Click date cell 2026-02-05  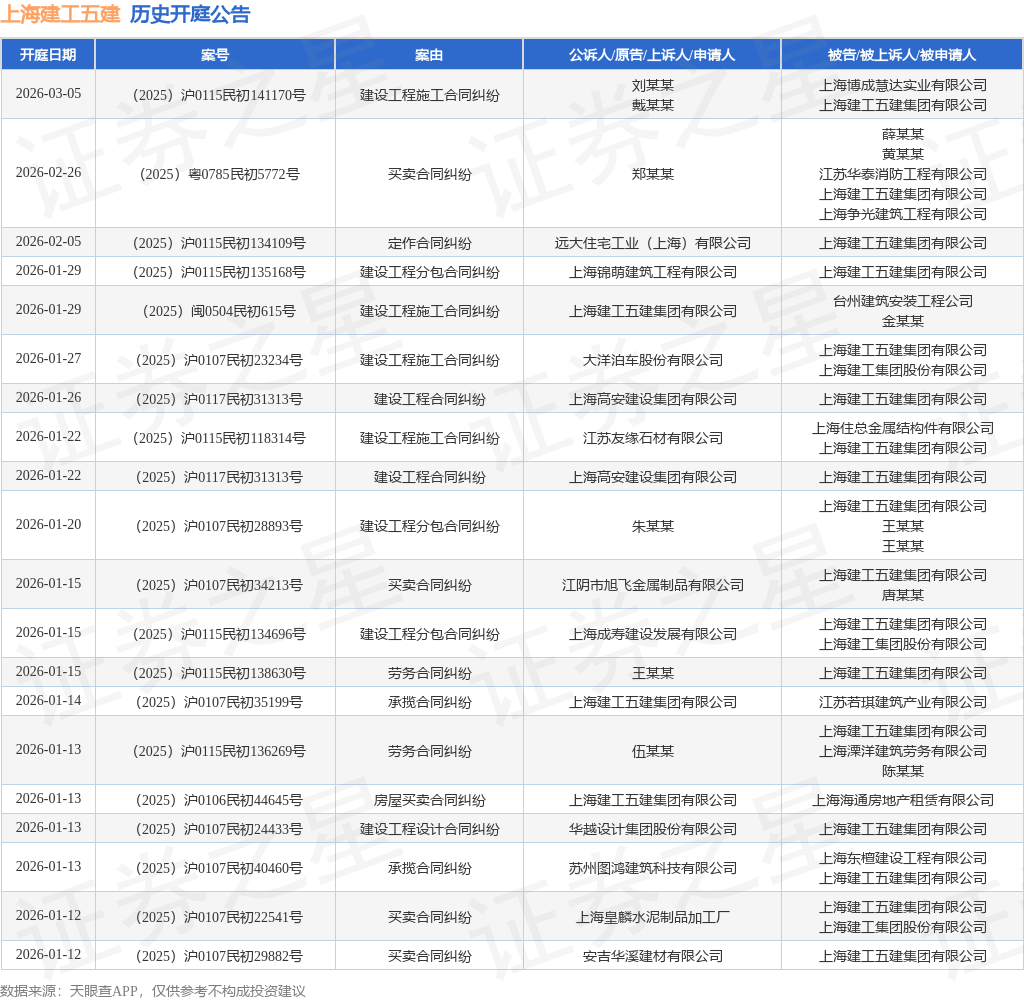(x=48, y=242)
